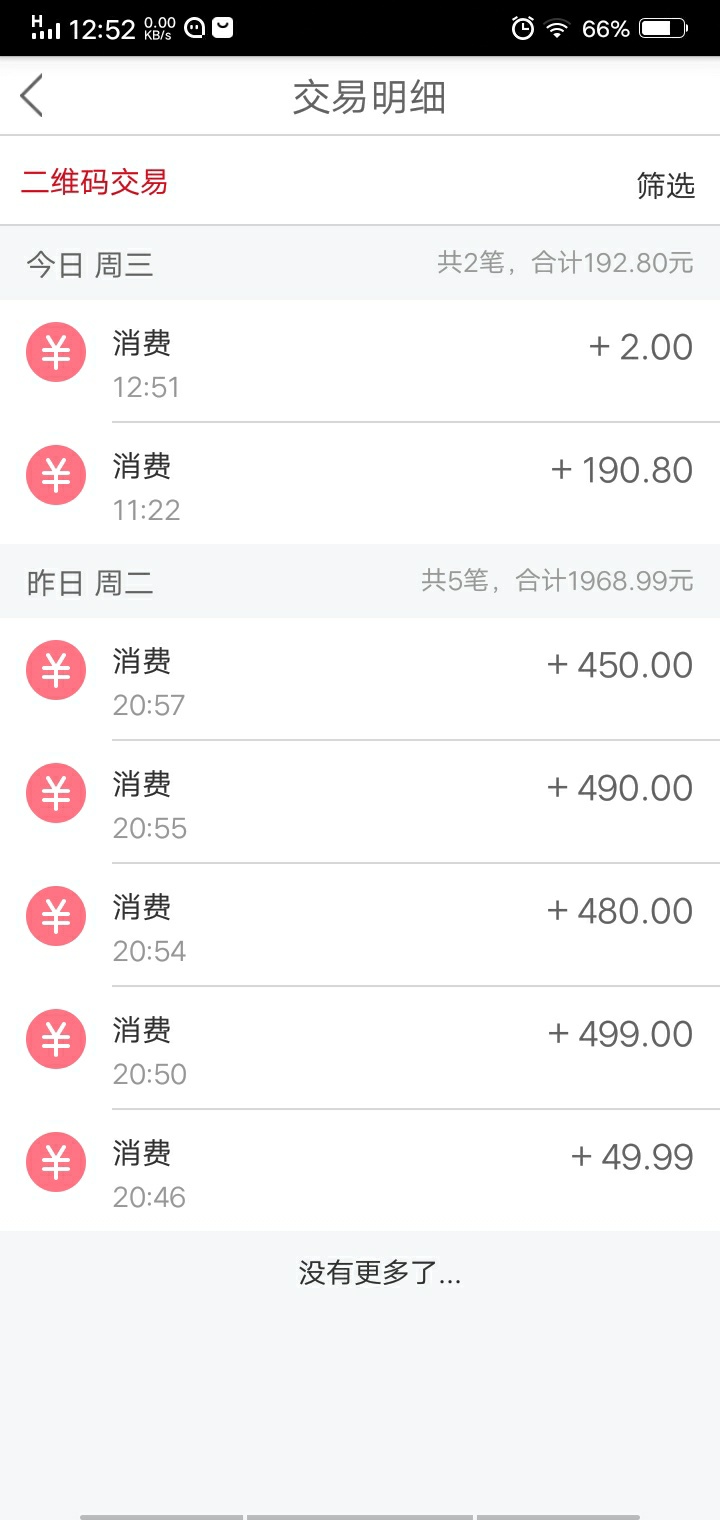
Task: Tap yen icon of 20:50 transaction
Action: [56, 1039]
